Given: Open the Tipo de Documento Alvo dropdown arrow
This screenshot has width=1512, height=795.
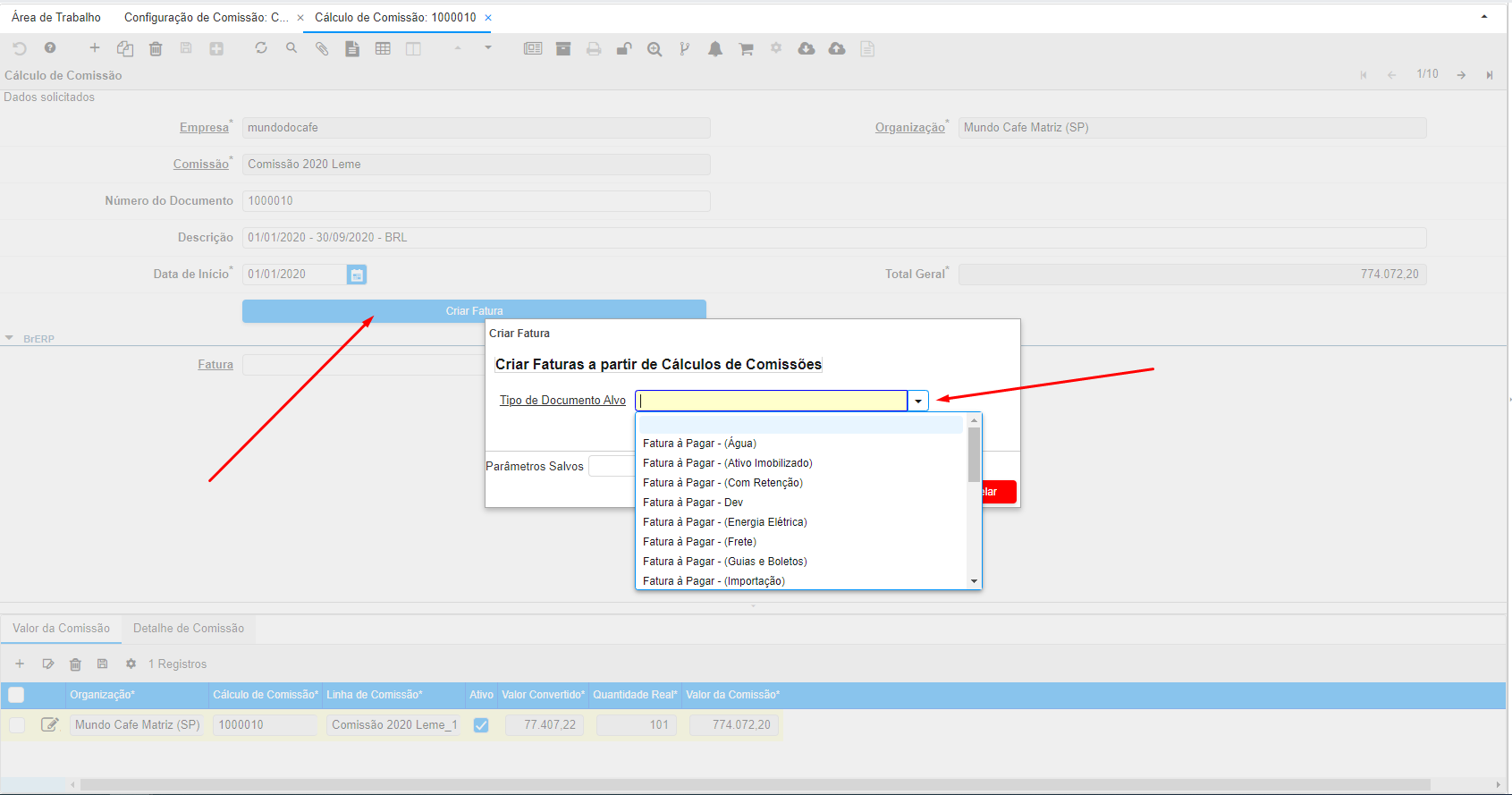Looking at the screenshot, I should point(918,401).
